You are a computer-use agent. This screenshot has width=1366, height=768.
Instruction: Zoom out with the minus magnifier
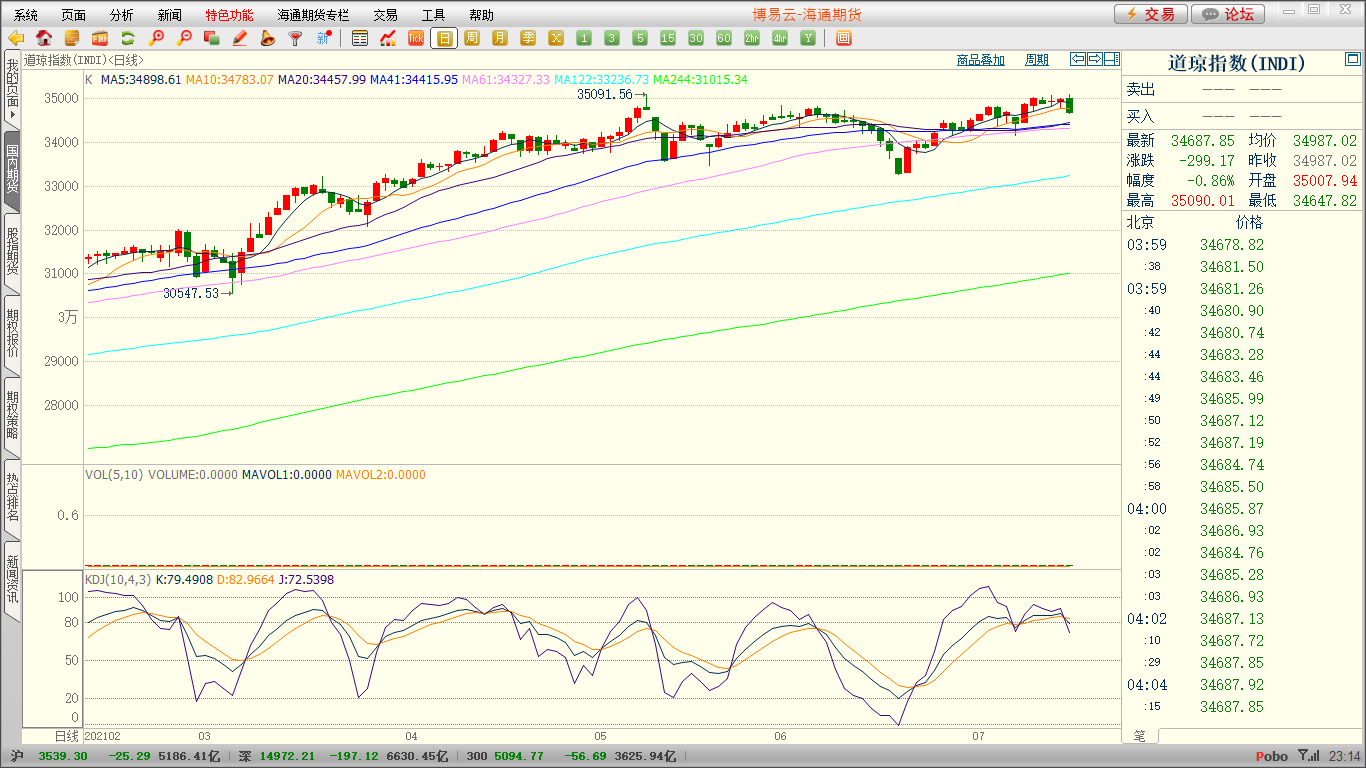(184, 38)
